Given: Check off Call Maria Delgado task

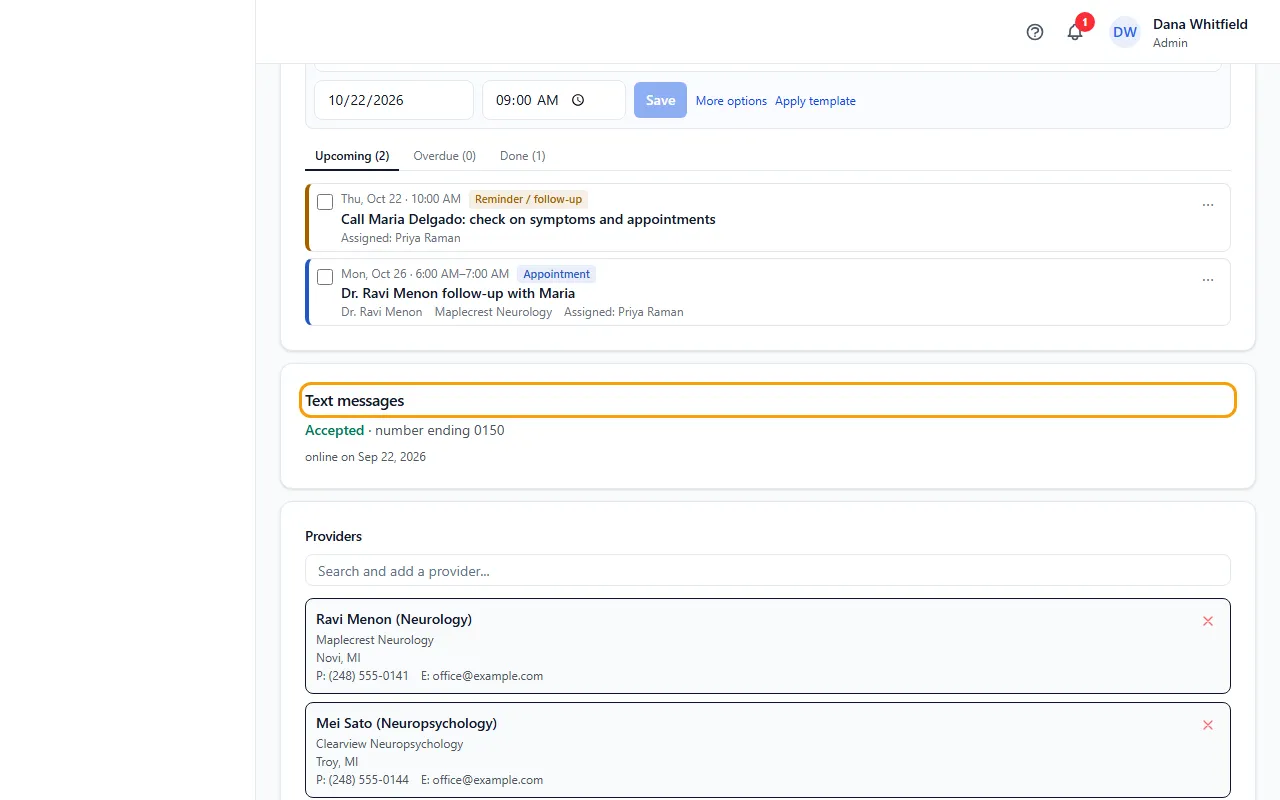Looking at the screenshot, I should point(325,202).
